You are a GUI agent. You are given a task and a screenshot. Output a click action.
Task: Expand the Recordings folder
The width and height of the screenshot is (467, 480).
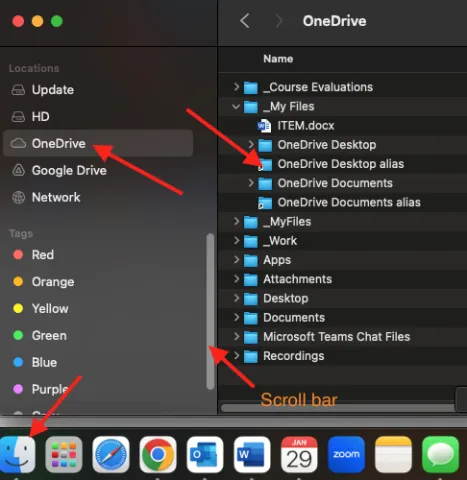(x=236, y=356)
